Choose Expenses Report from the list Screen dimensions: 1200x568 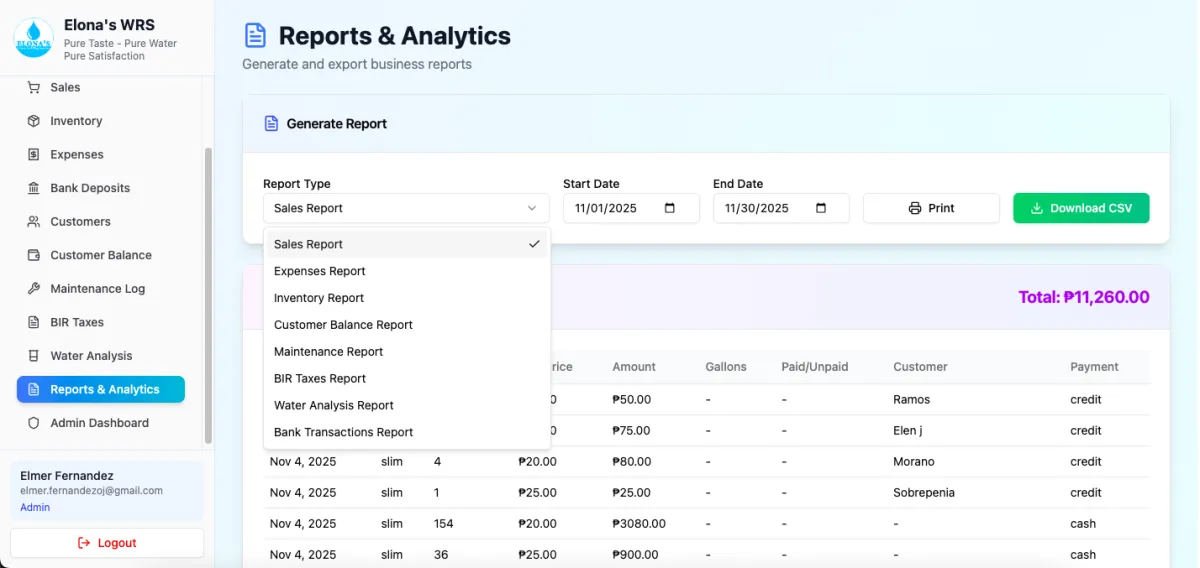(320, 271)
